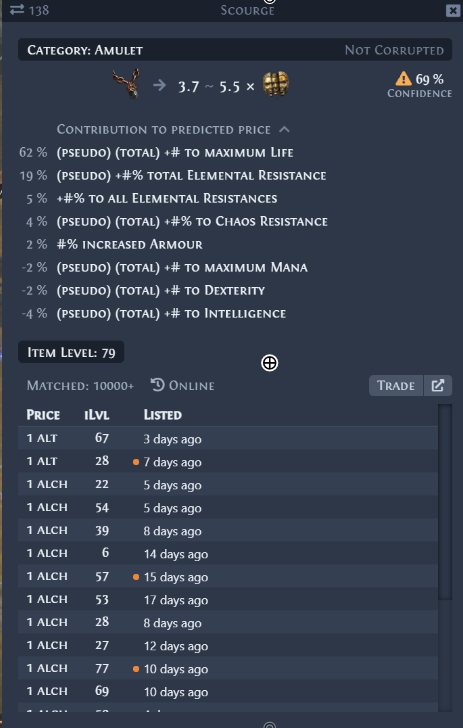Click the amulet item icon
This screenshot has width=463, height=728.
click(x=126, y=84)
